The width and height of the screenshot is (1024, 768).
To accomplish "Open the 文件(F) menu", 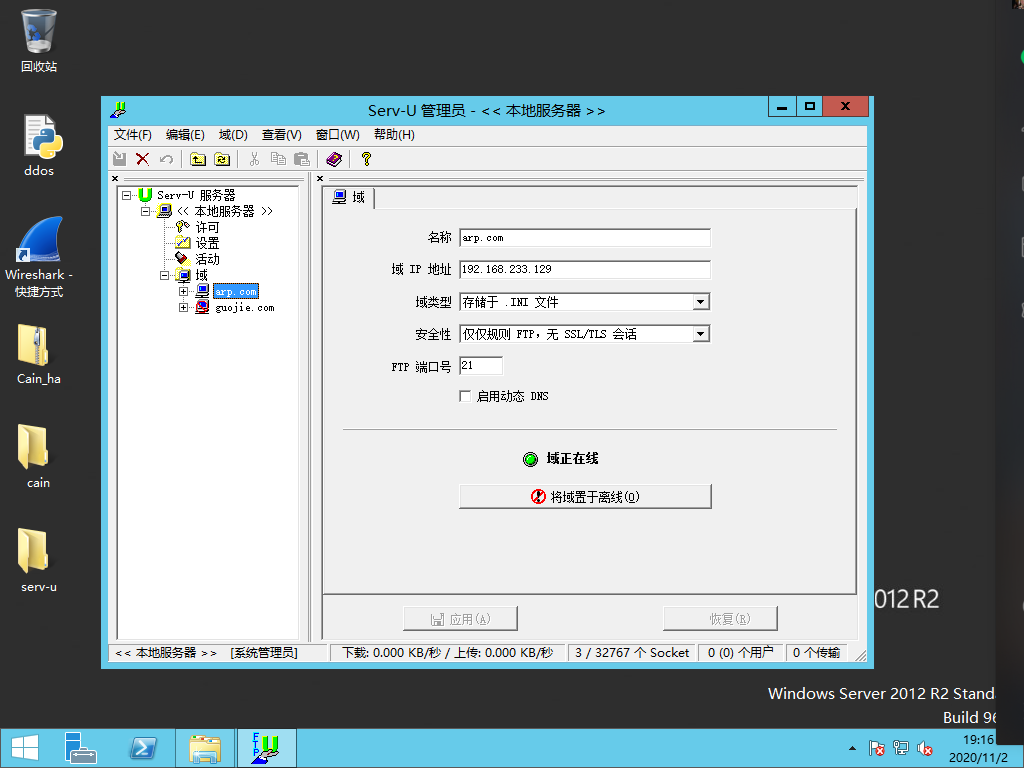I will pos(133,135).
